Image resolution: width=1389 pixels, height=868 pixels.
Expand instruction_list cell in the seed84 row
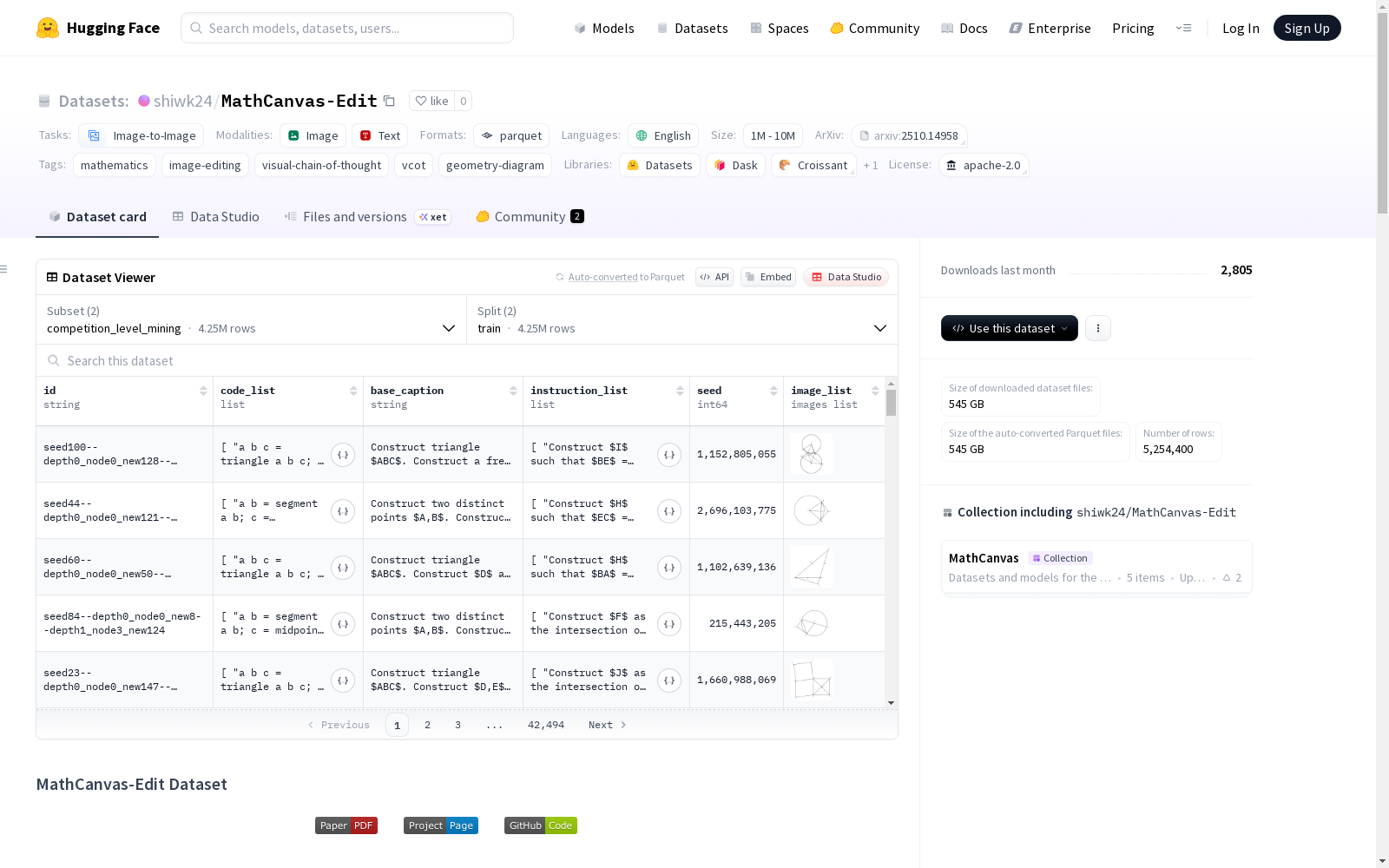coord(669,624)
